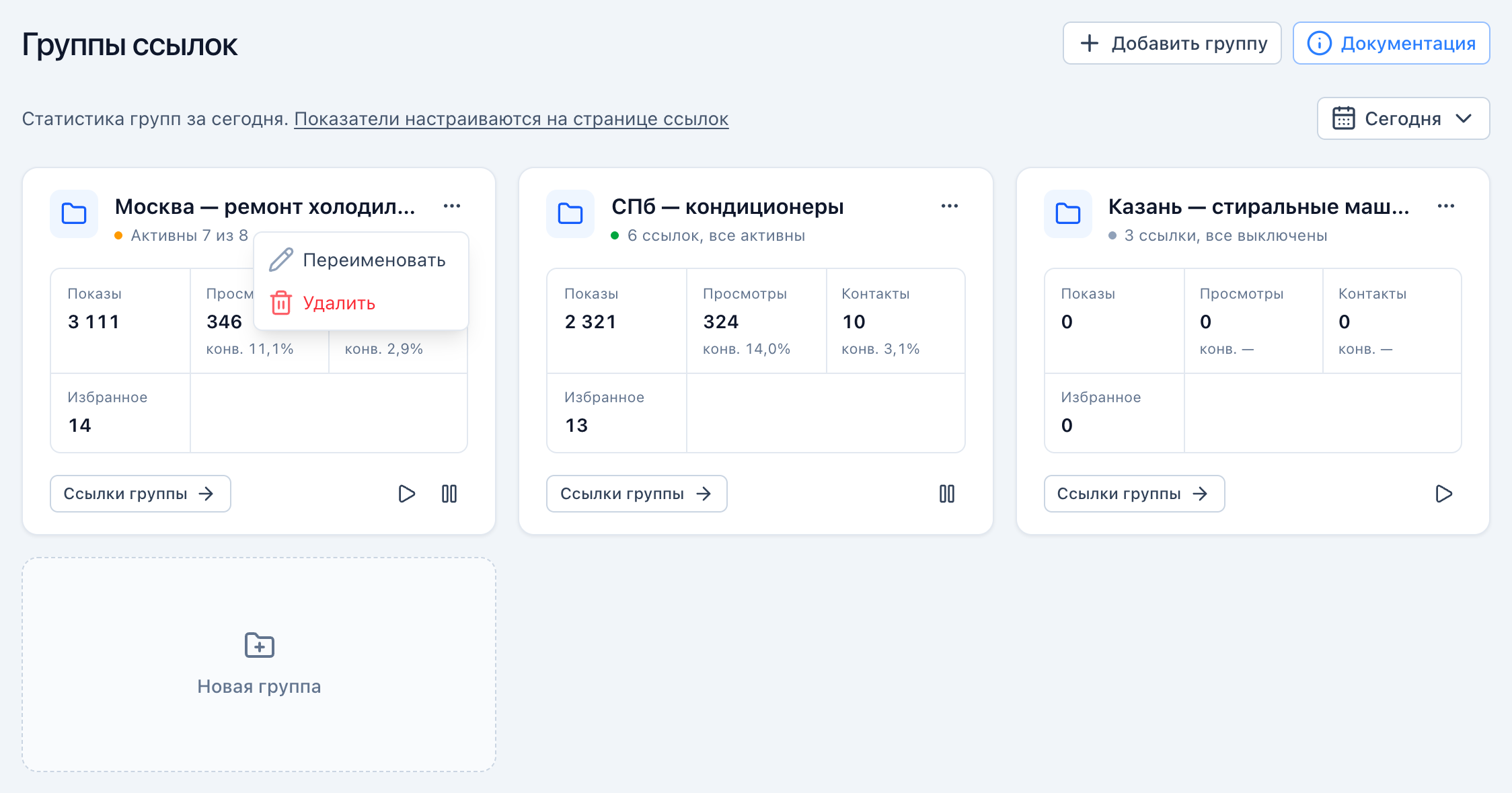Activate links in Казань group with play icon

coord(1443,494)
